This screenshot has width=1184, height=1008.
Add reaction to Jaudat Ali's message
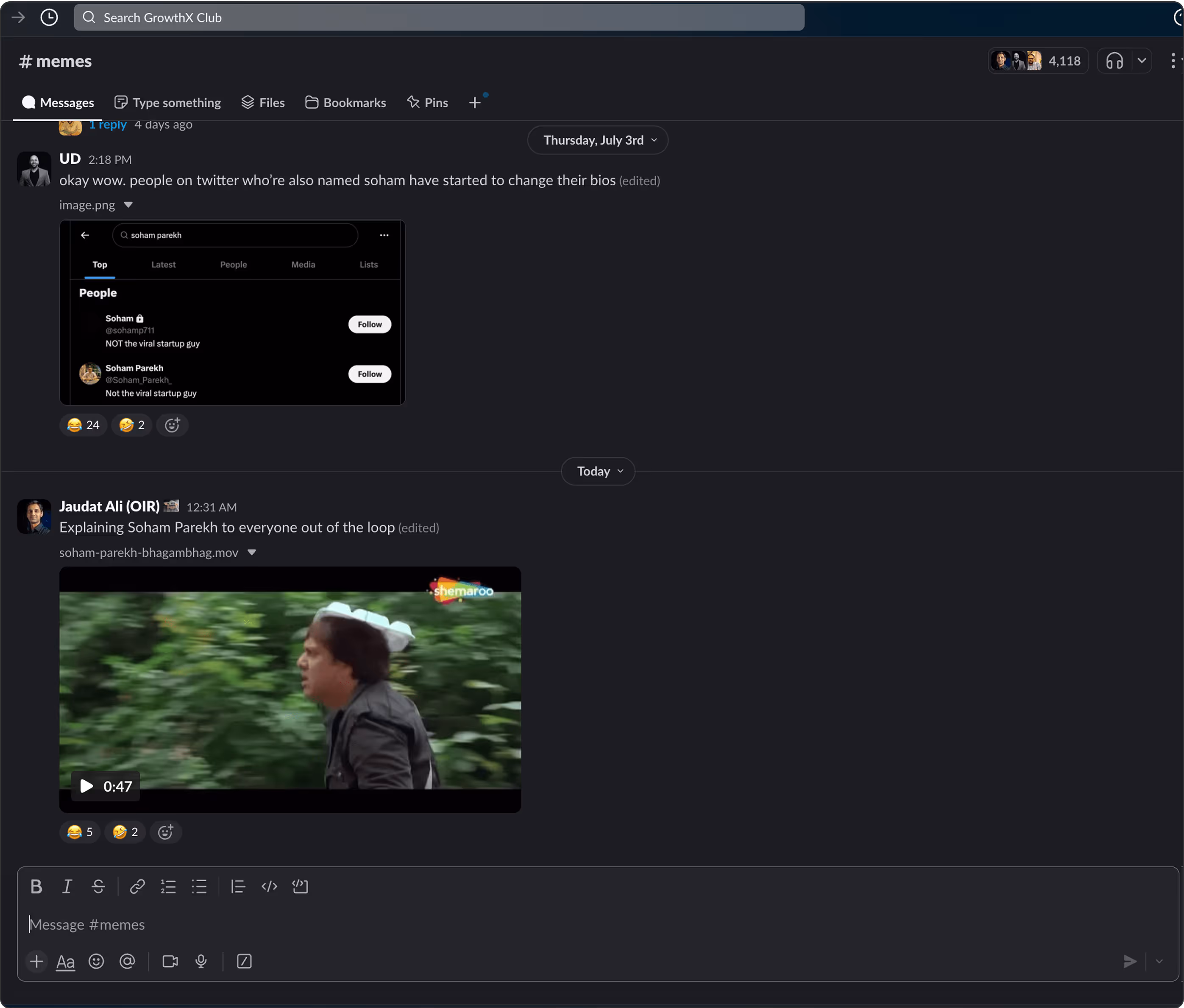point(165,832)
